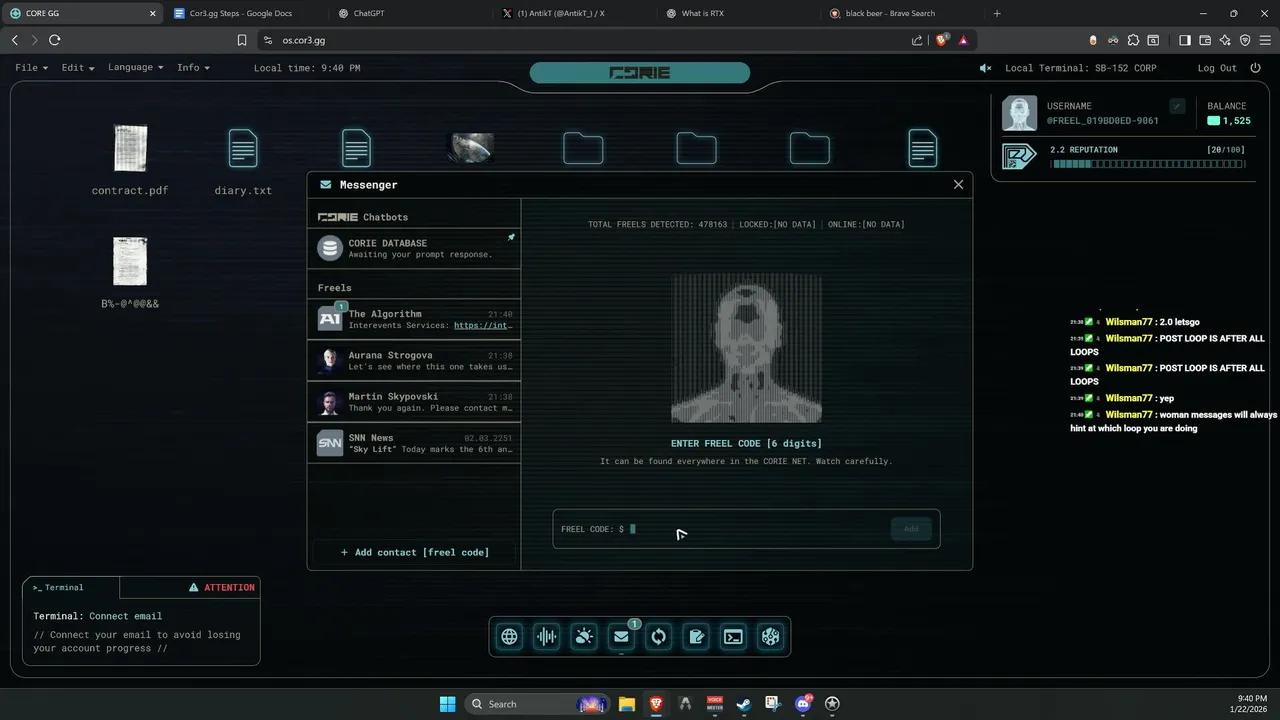
Task: Open the globe browser icon in dock
Action: (x=510, y=637)
